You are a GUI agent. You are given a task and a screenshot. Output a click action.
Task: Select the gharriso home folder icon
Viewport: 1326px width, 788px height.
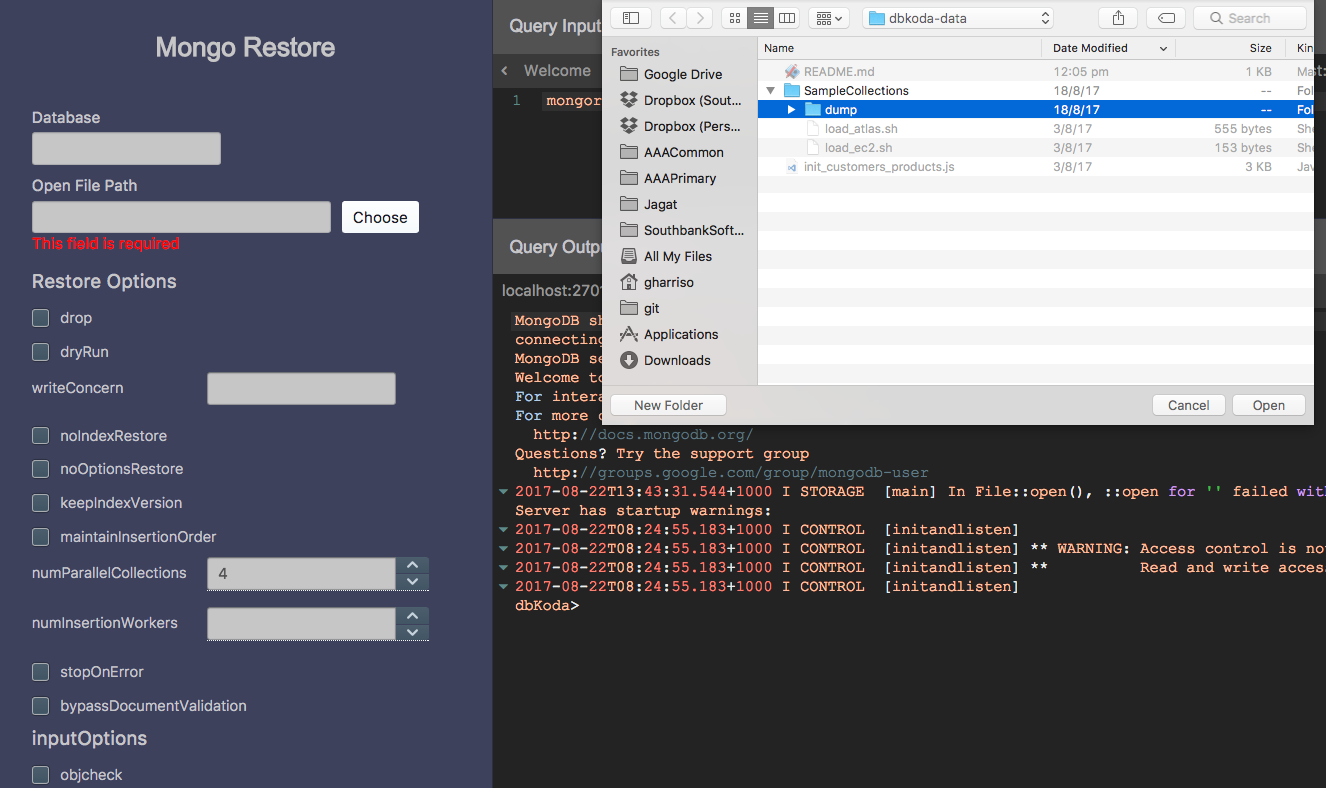coord(628,282)
